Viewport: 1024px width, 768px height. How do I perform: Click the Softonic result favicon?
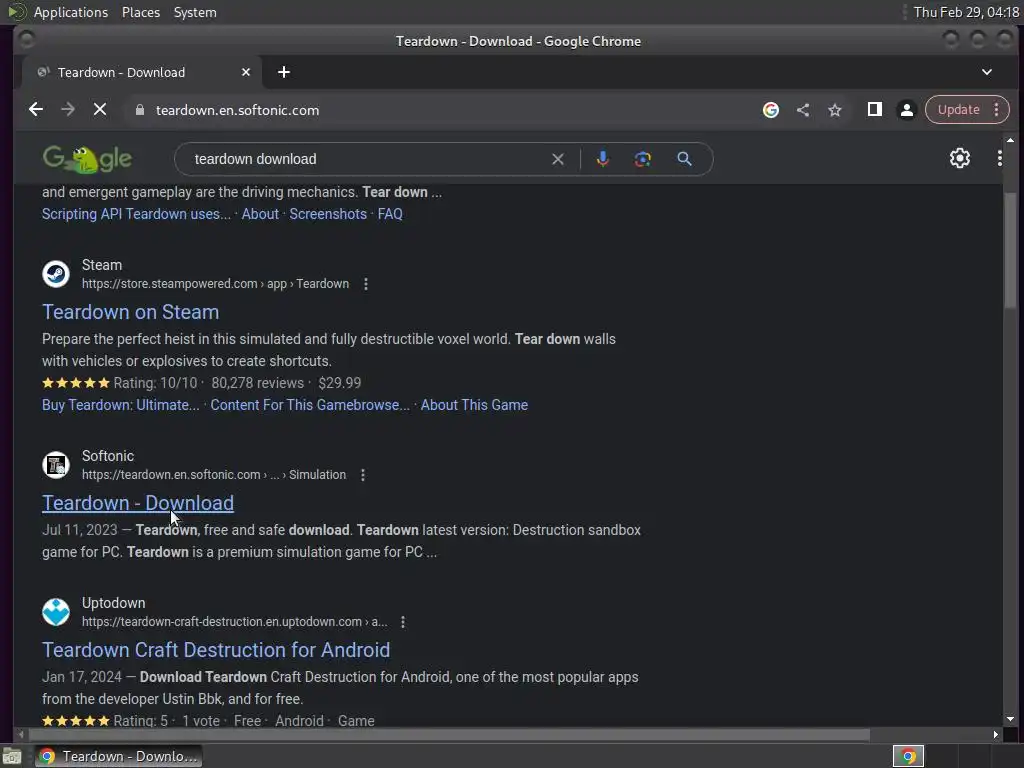click(x=56, y=465)
